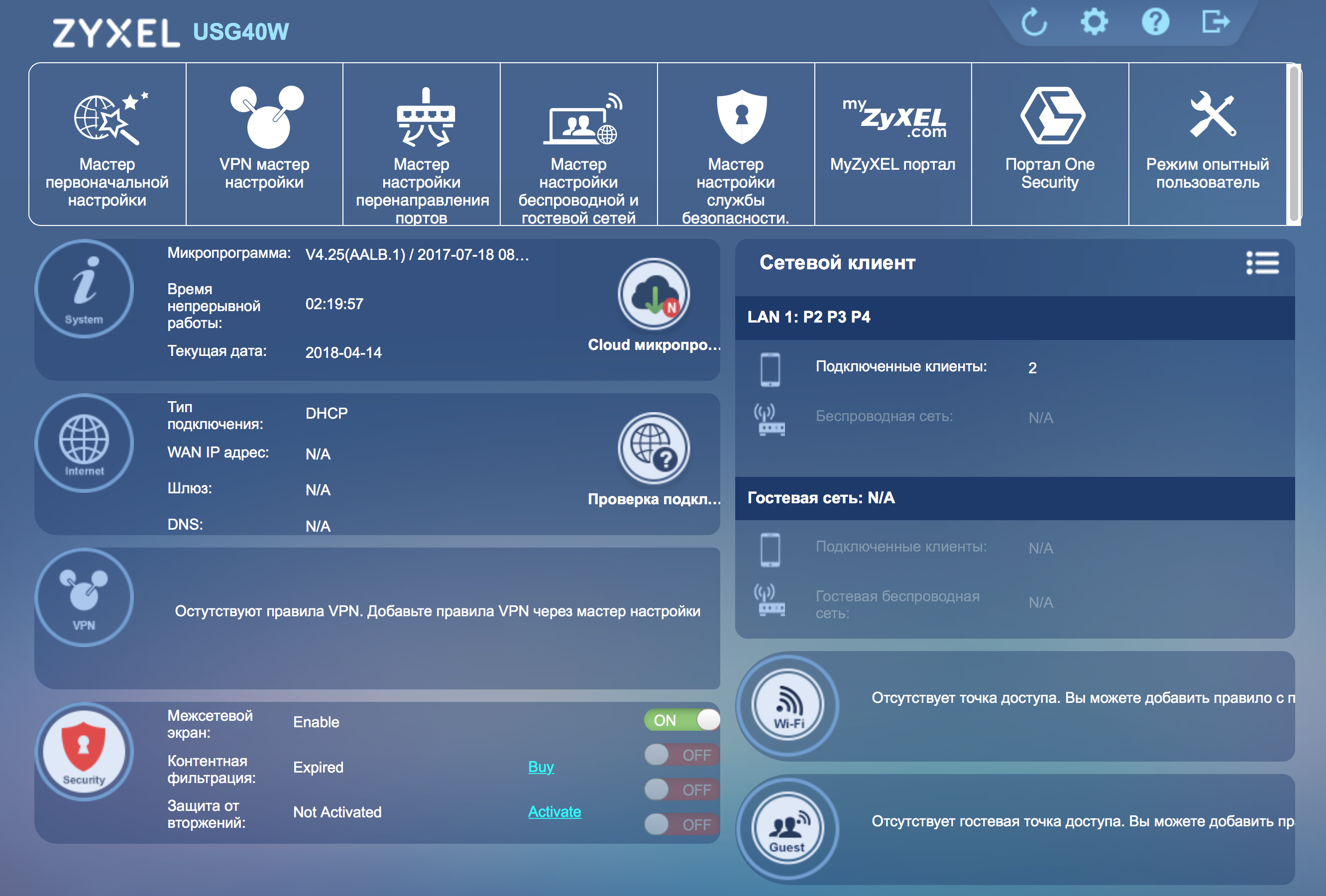The width and height of the screenshot is (1326, 896).
Task: Open Портал One Security
Action: point(1050,144)
